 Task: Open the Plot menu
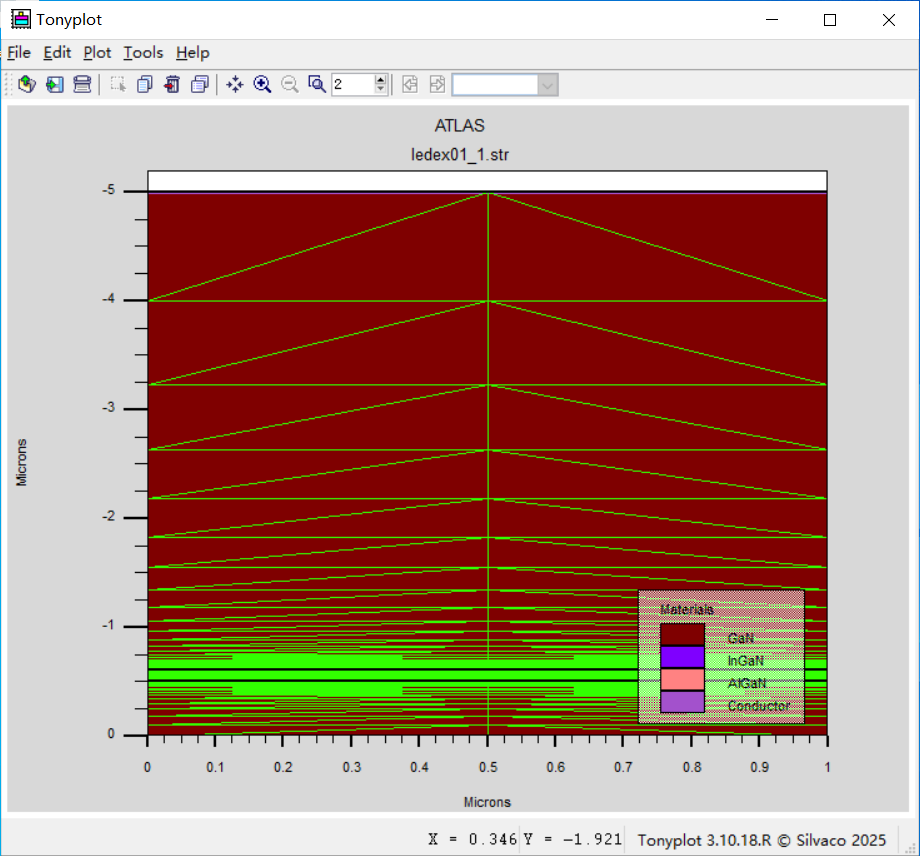[x=97, y=53]
